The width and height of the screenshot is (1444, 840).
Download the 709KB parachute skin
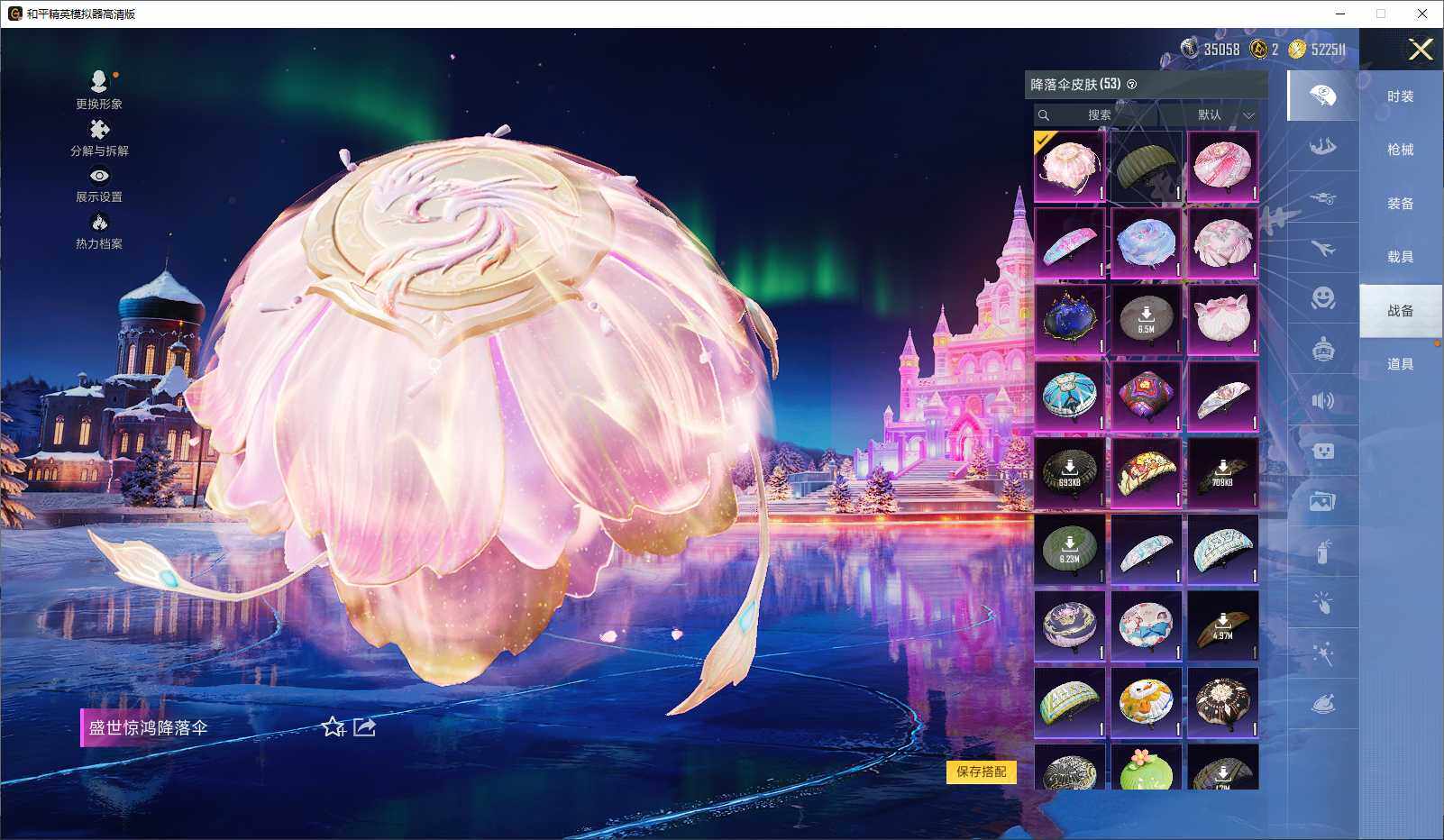1223,473
